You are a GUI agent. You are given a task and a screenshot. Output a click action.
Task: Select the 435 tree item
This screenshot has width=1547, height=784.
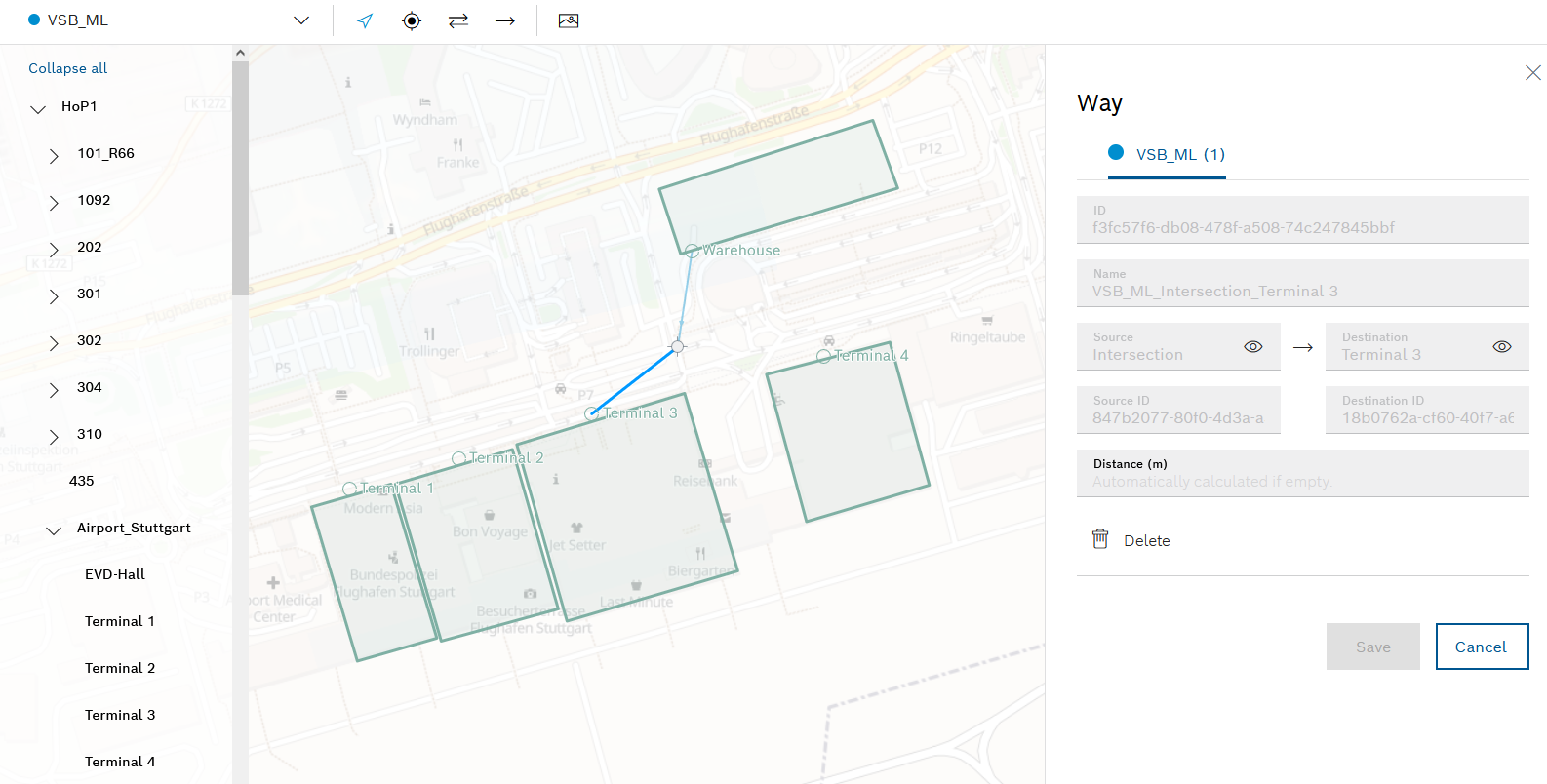click(82, 481)
